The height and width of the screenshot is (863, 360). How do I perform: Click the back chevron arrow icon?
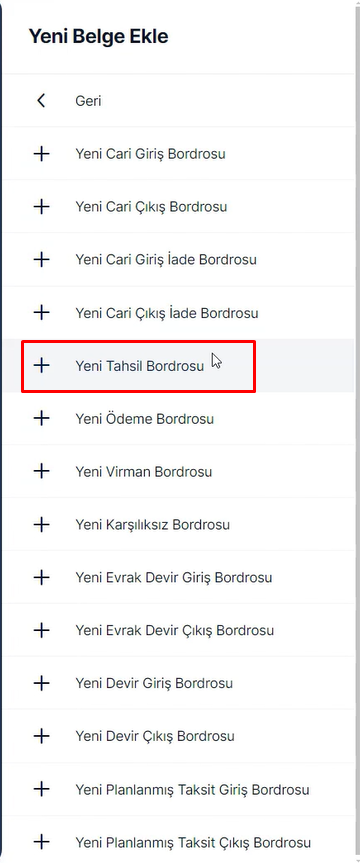coord(41,101)
